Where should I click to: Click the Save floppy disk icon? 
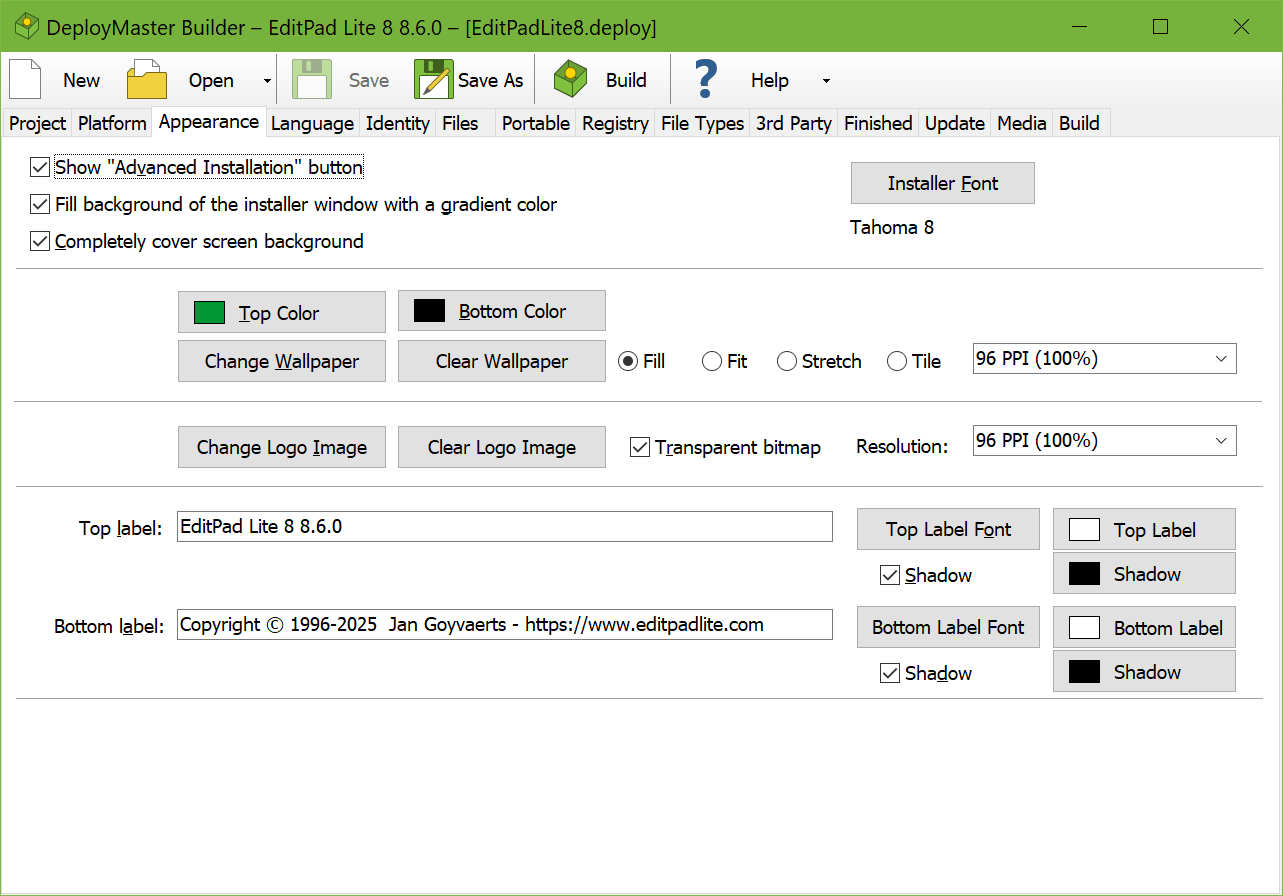(x=312, y=80)
